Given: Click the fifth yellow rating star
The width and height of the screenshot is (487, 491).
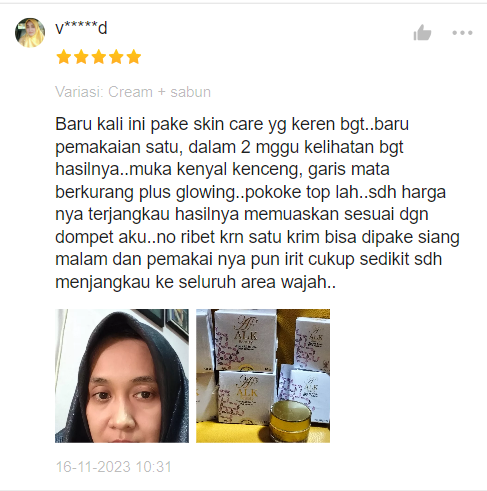Looking at the screenshot, I should 134,57.
